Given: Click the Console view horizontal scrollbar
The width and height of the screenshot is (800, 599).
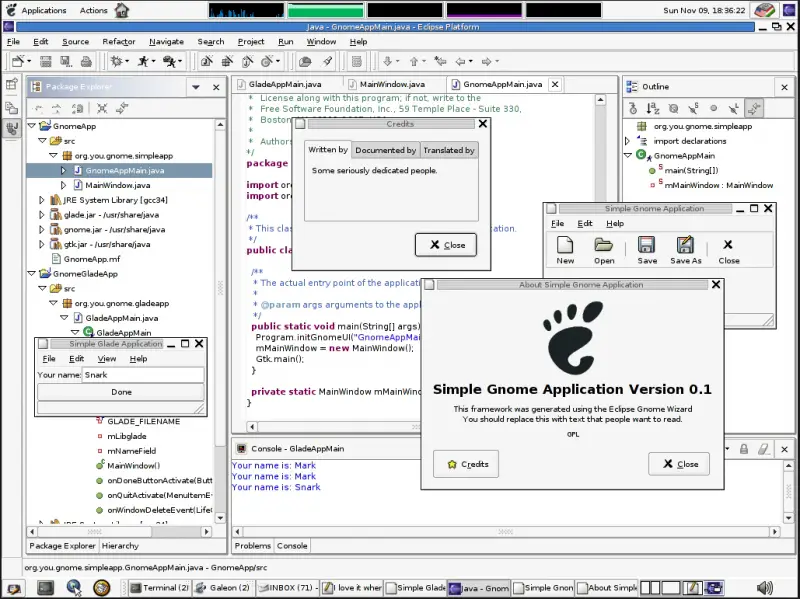Looking at the screenshot, I should (x=506, y=532).
